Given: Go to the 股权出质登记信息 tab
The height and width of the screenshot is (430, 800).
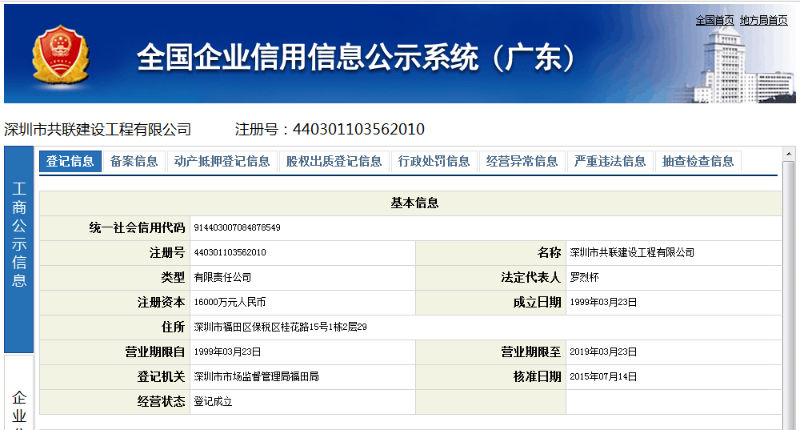Looking at the screenshot, I should pyautogui.click(x=333, y=161).
